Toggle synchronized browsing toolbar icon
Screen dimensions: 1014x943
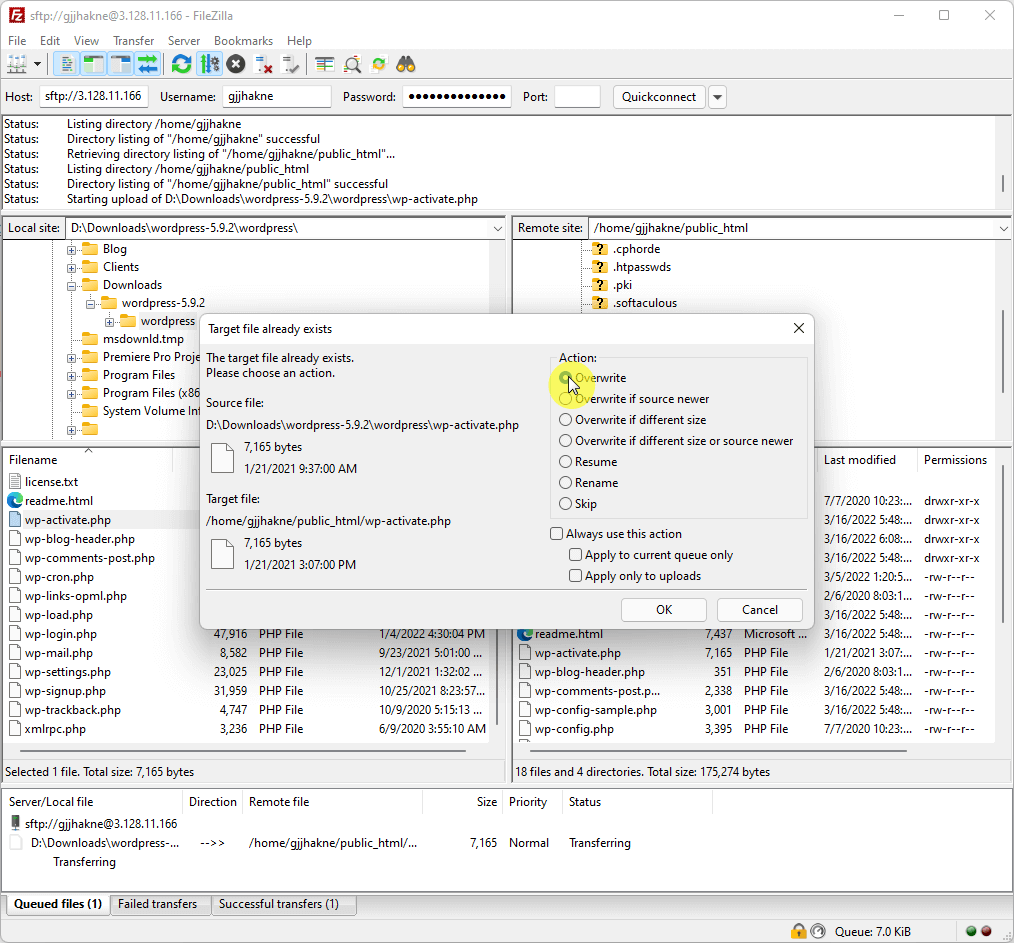[379, 64]
